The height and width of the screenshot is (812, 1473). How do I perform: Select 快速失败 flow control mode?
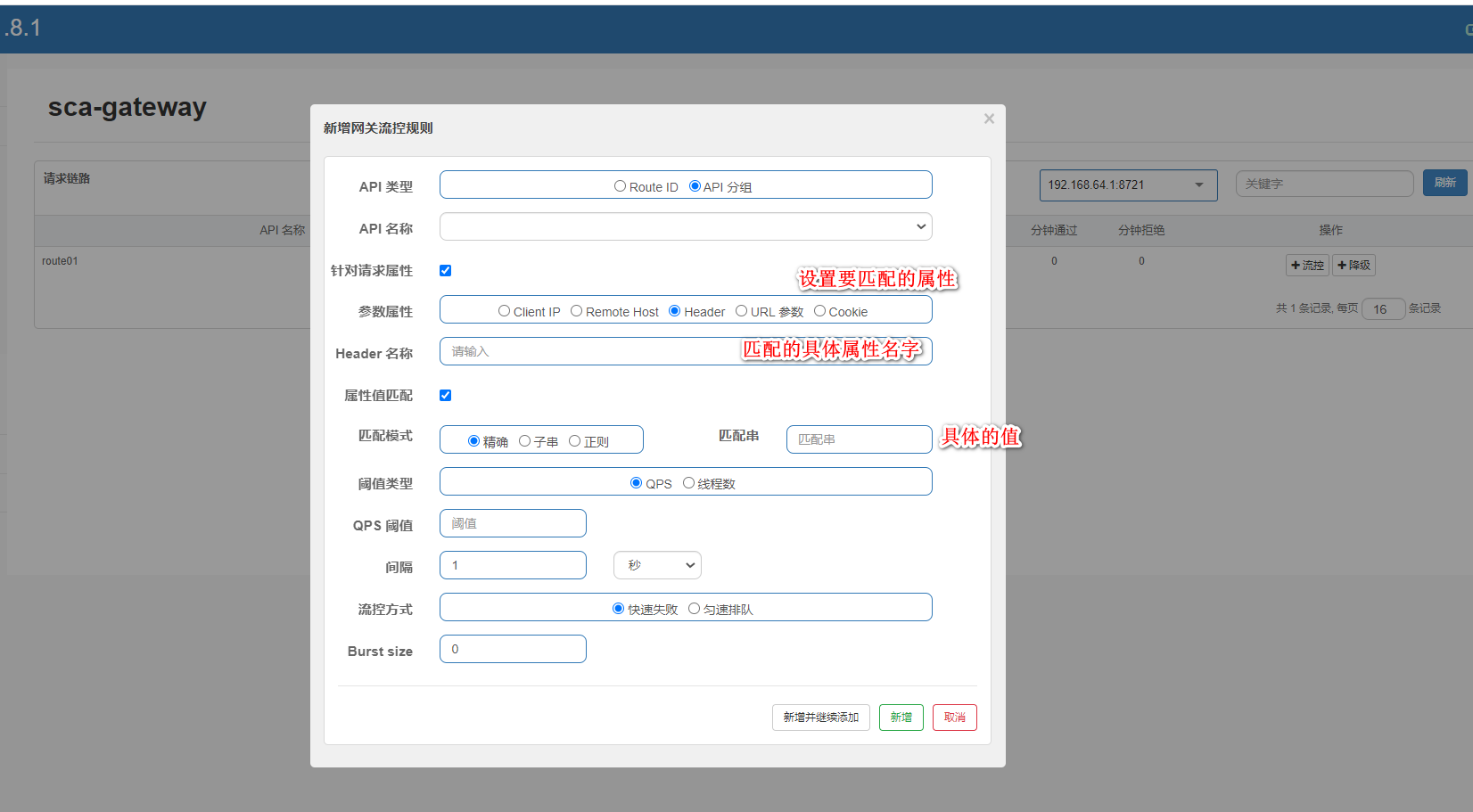618,609
